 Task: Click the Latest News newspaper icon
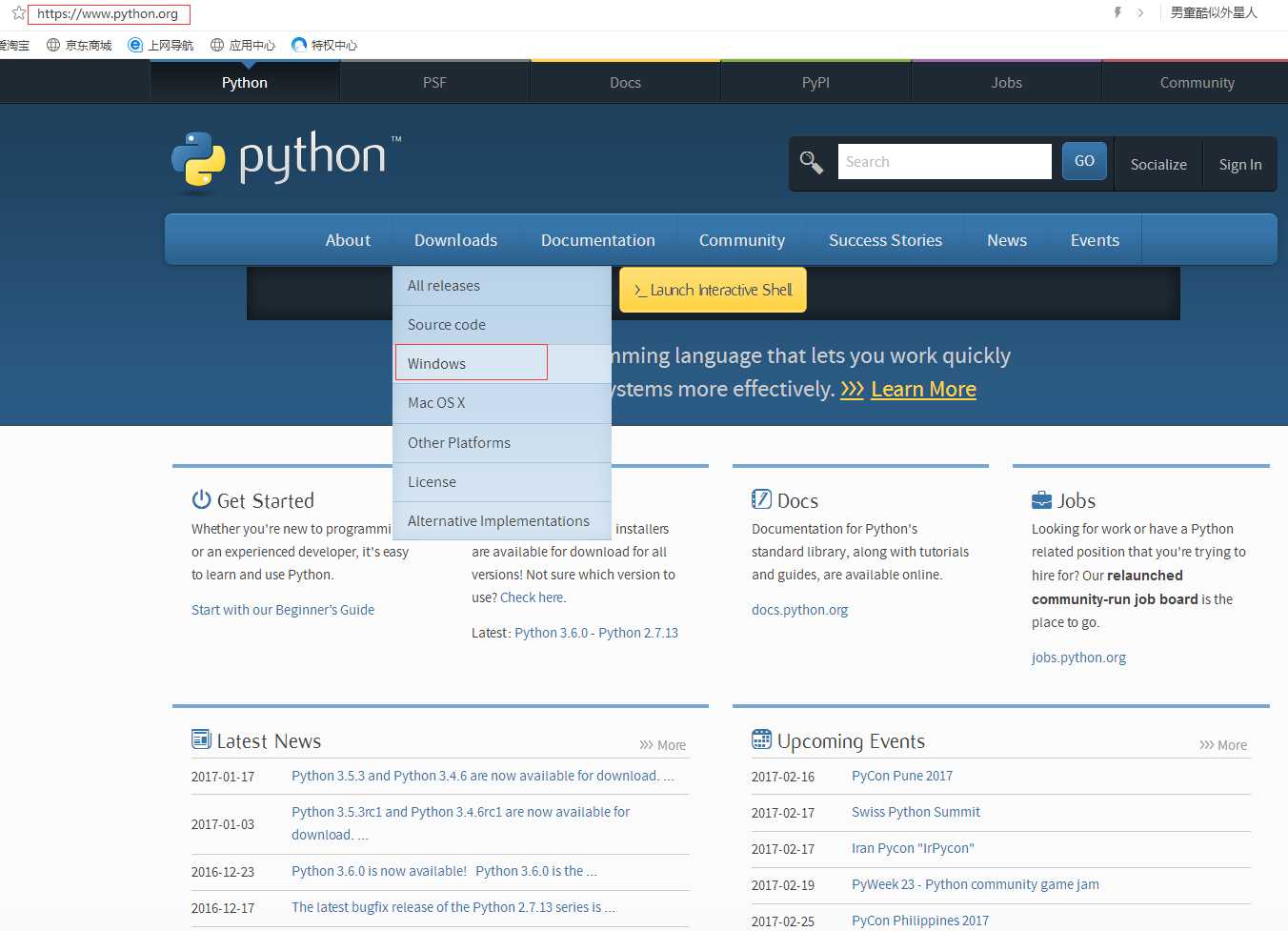pos(201,739)
